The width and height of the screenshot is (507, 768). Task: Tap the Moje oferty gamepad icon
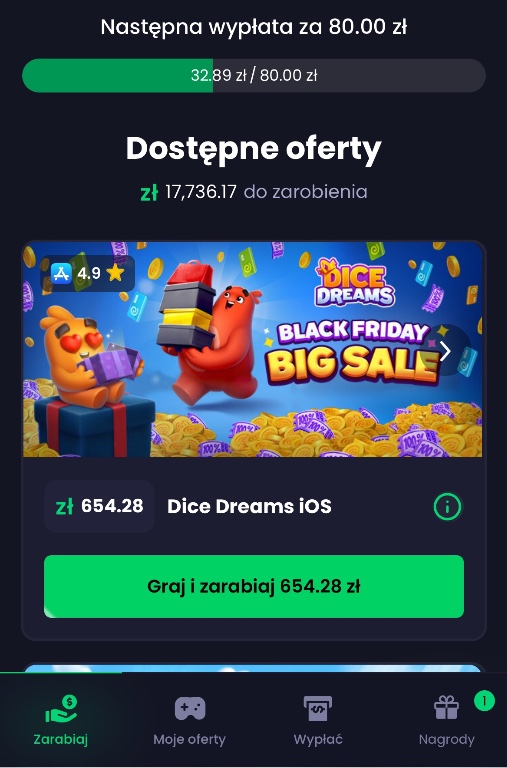tap(190, 709)
